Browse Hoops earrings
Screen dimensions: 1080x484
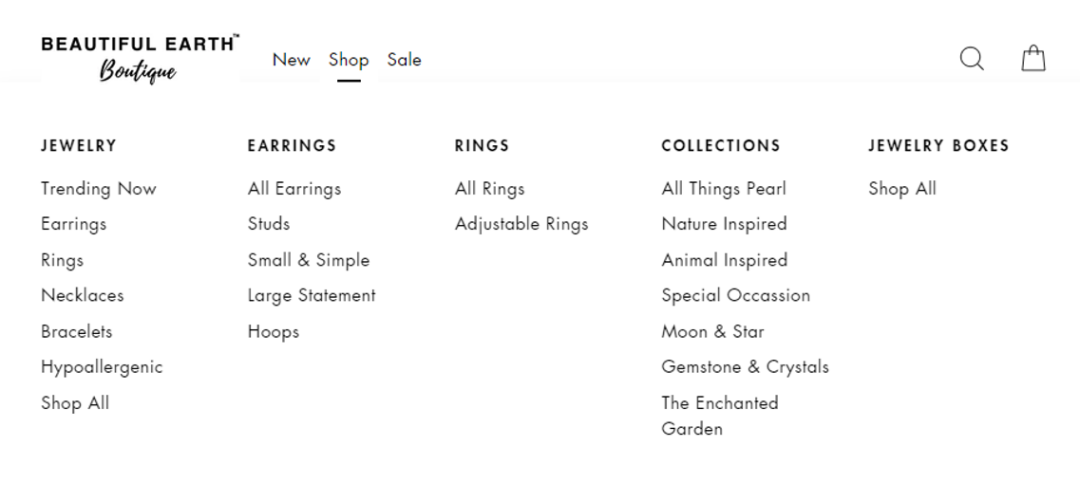(x=273, y=331)
